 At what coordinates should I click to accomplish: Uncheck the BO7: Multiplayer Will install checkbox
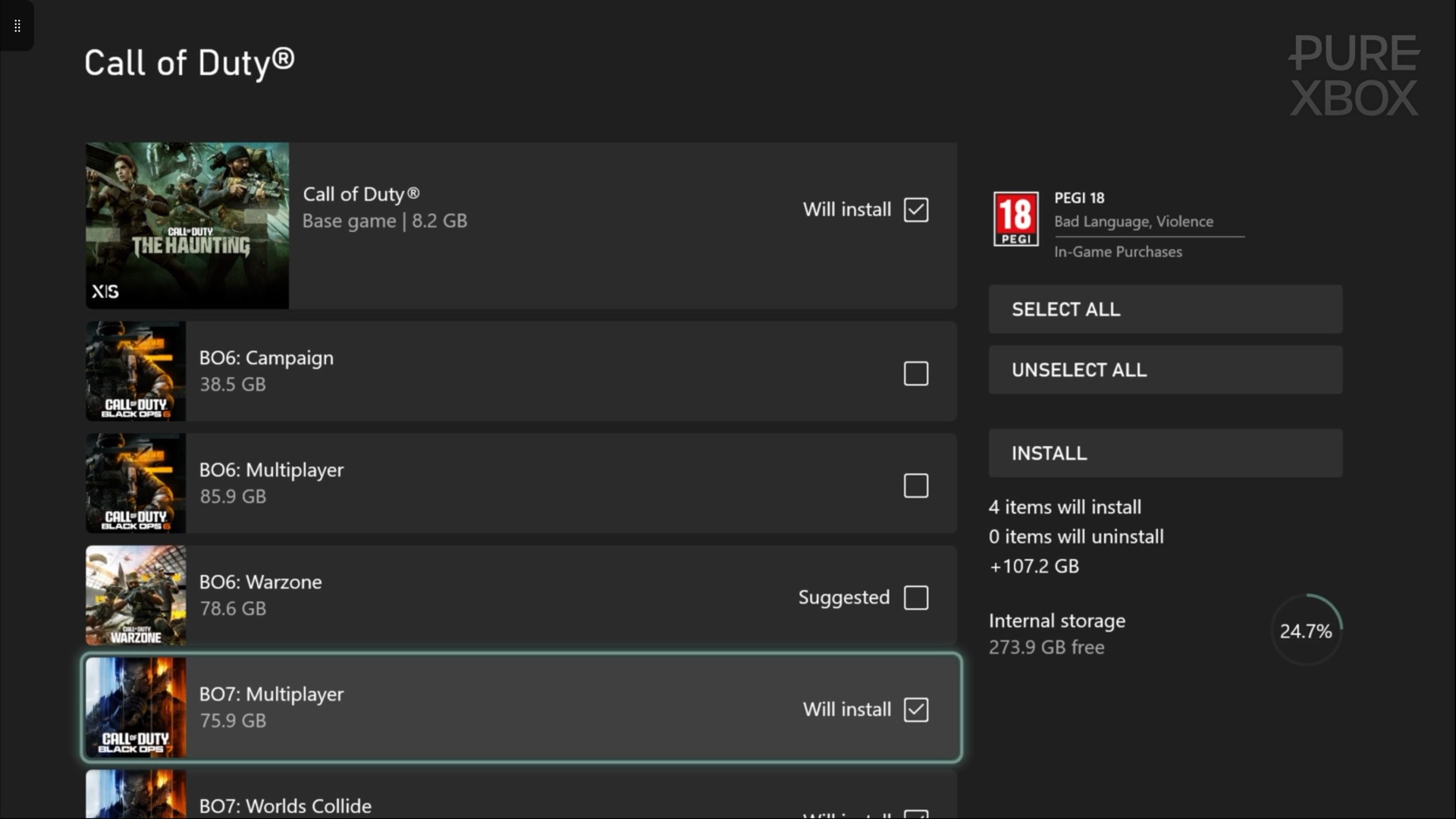[x=916, y=710]
